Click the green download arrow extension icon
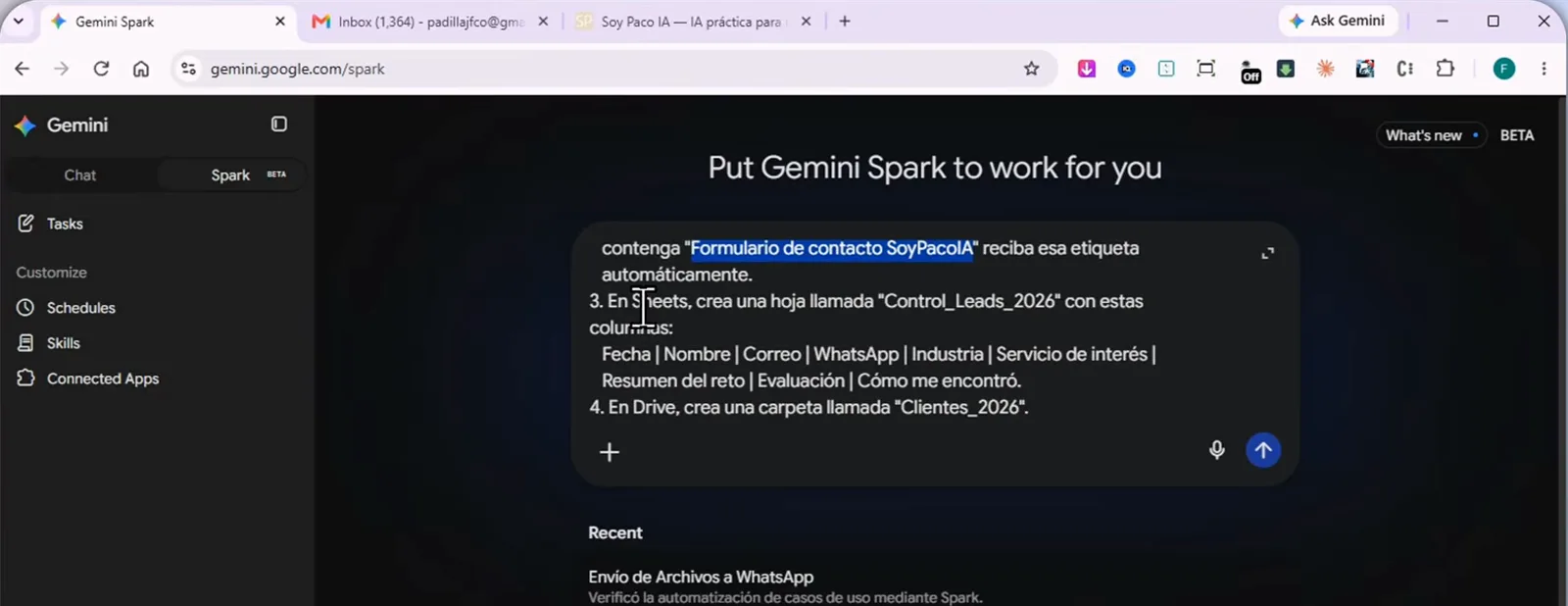Viewport: 1568px width, 606px height. point(1286,69)
